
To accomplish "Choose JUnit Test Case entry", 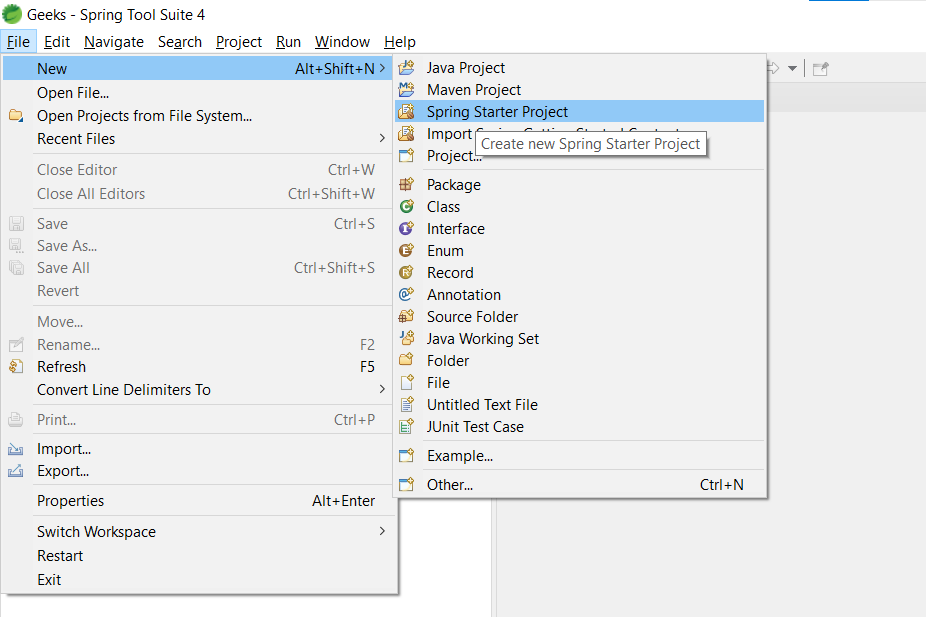I will coord(579,426).
